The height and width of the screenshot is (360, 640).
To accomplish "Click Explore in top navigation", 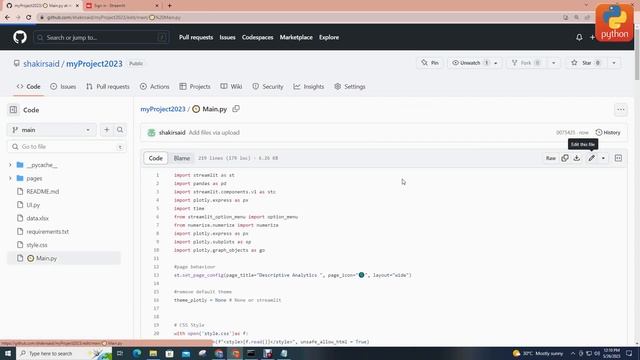I will pyautogui.click(x=329, y=37).
